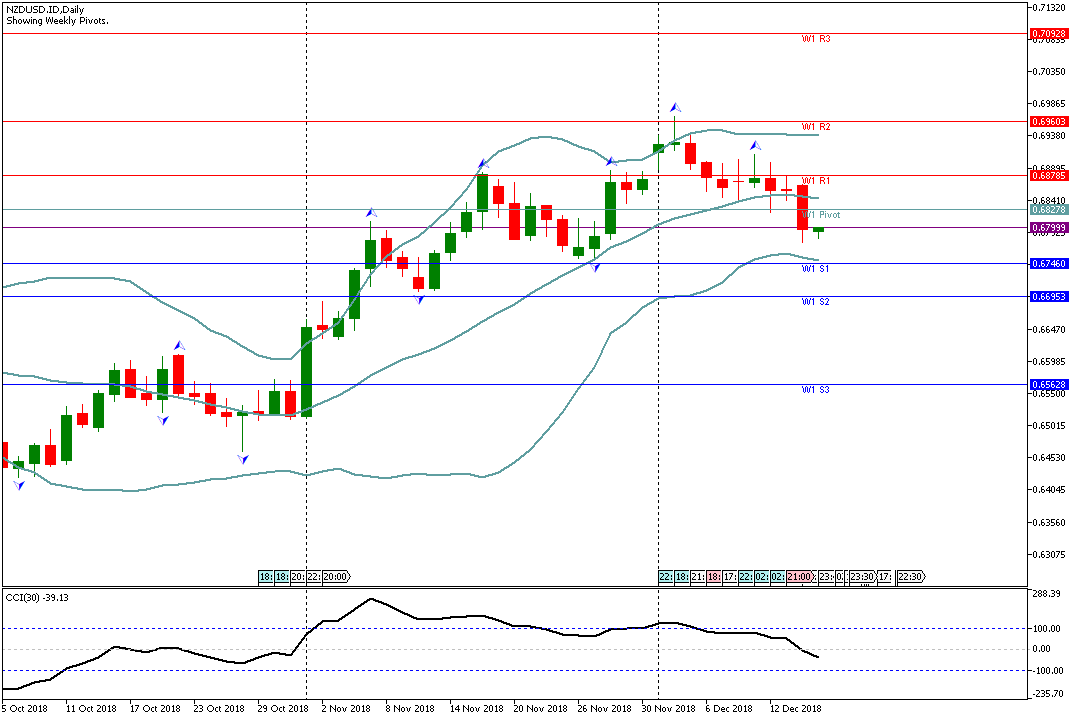Image resolution: width=1080 pixels, height=720 pixels.
Task: Select the W1 R2 pivot label
Action: [816, 127]
